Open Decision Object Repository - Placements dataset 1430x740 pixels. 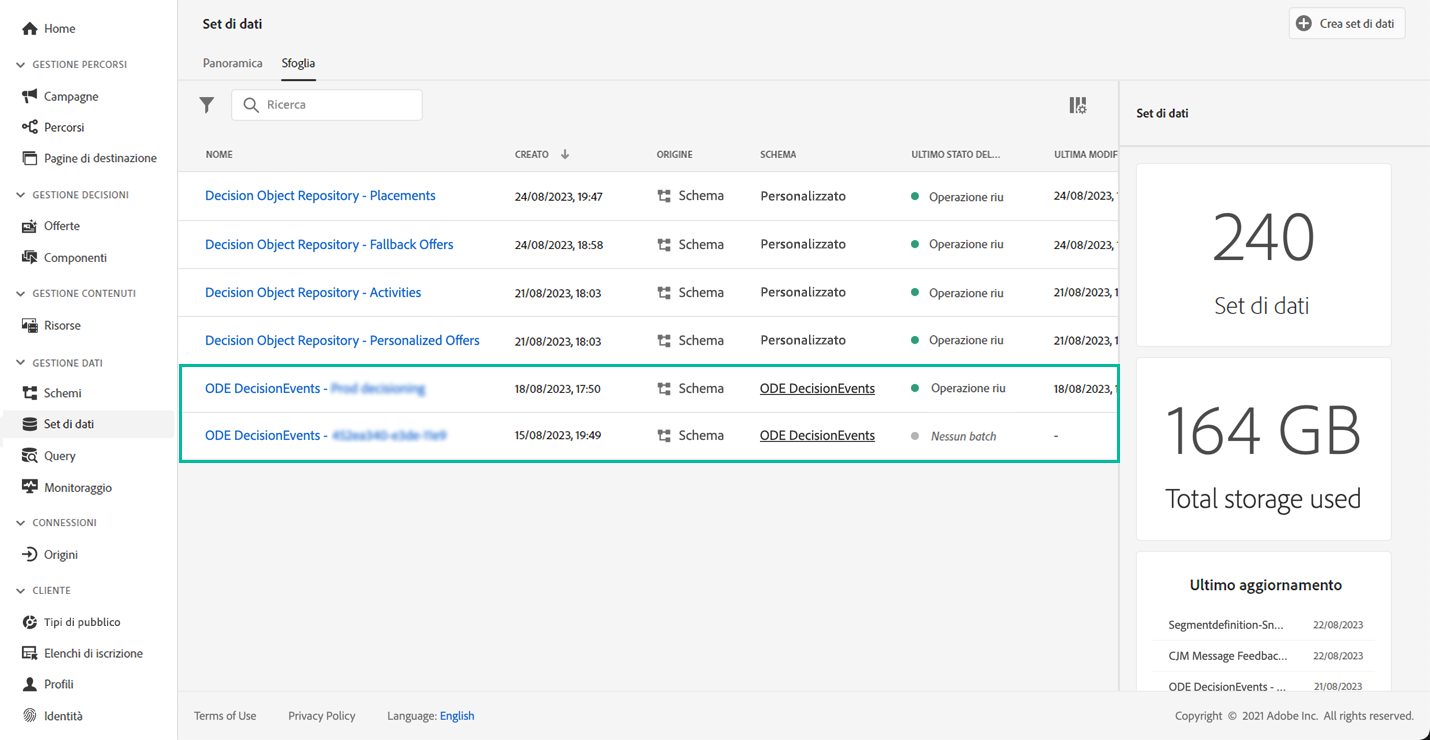320,196
